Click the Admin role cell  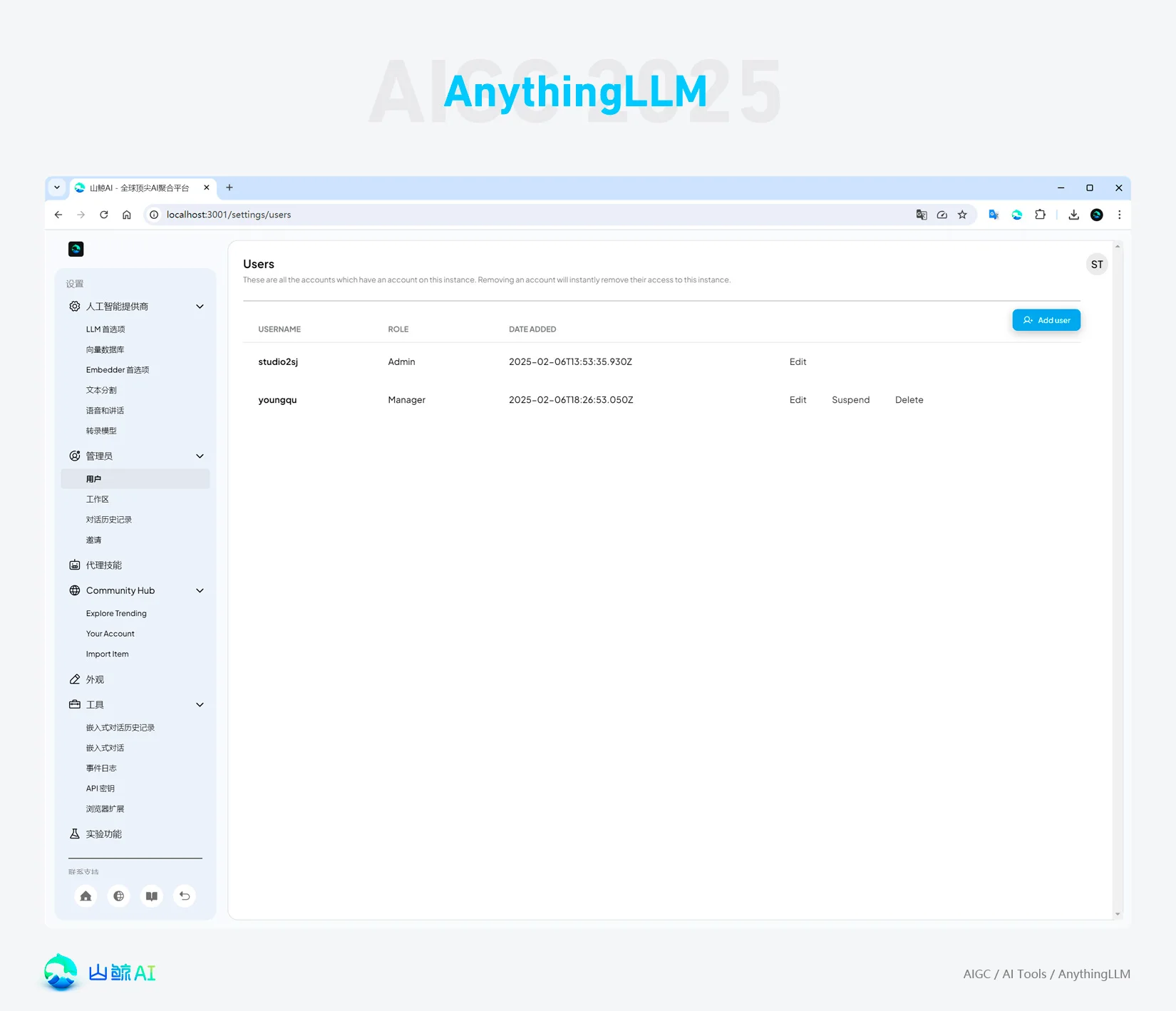(x=401, y=361)
